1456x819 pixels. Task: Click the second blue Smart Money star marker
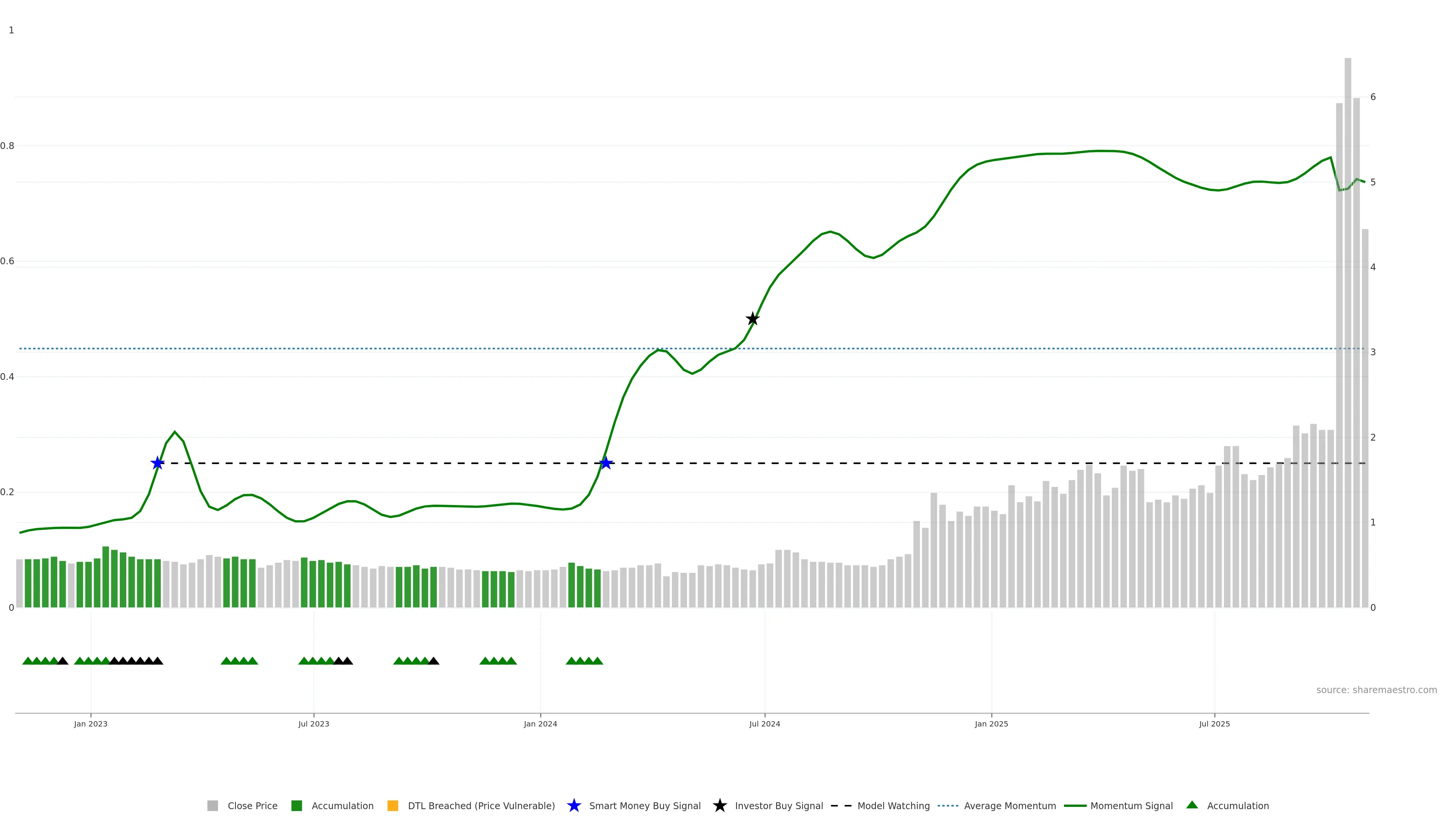pos(606,463)
